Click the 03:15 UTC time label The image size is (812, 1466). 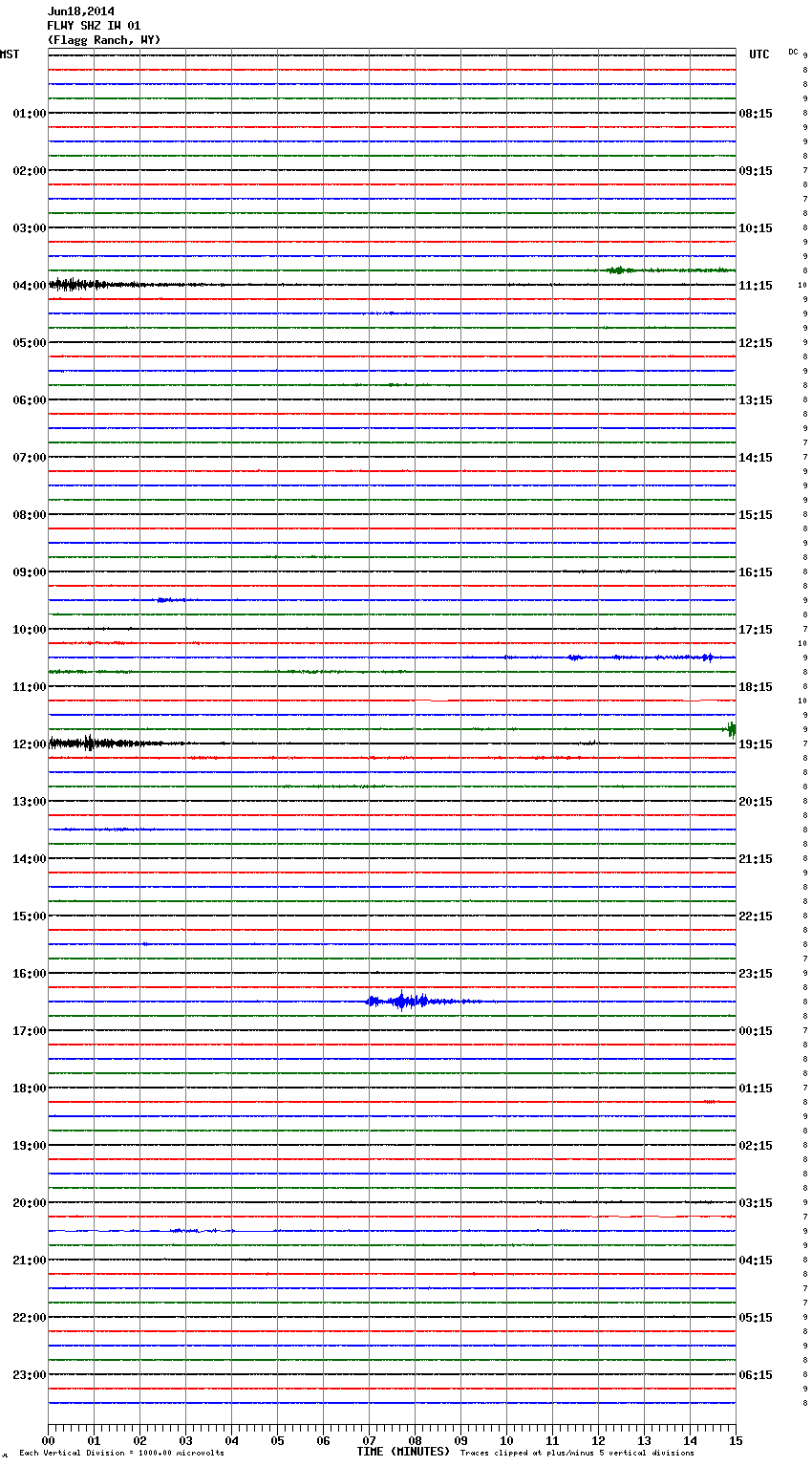756,1203
